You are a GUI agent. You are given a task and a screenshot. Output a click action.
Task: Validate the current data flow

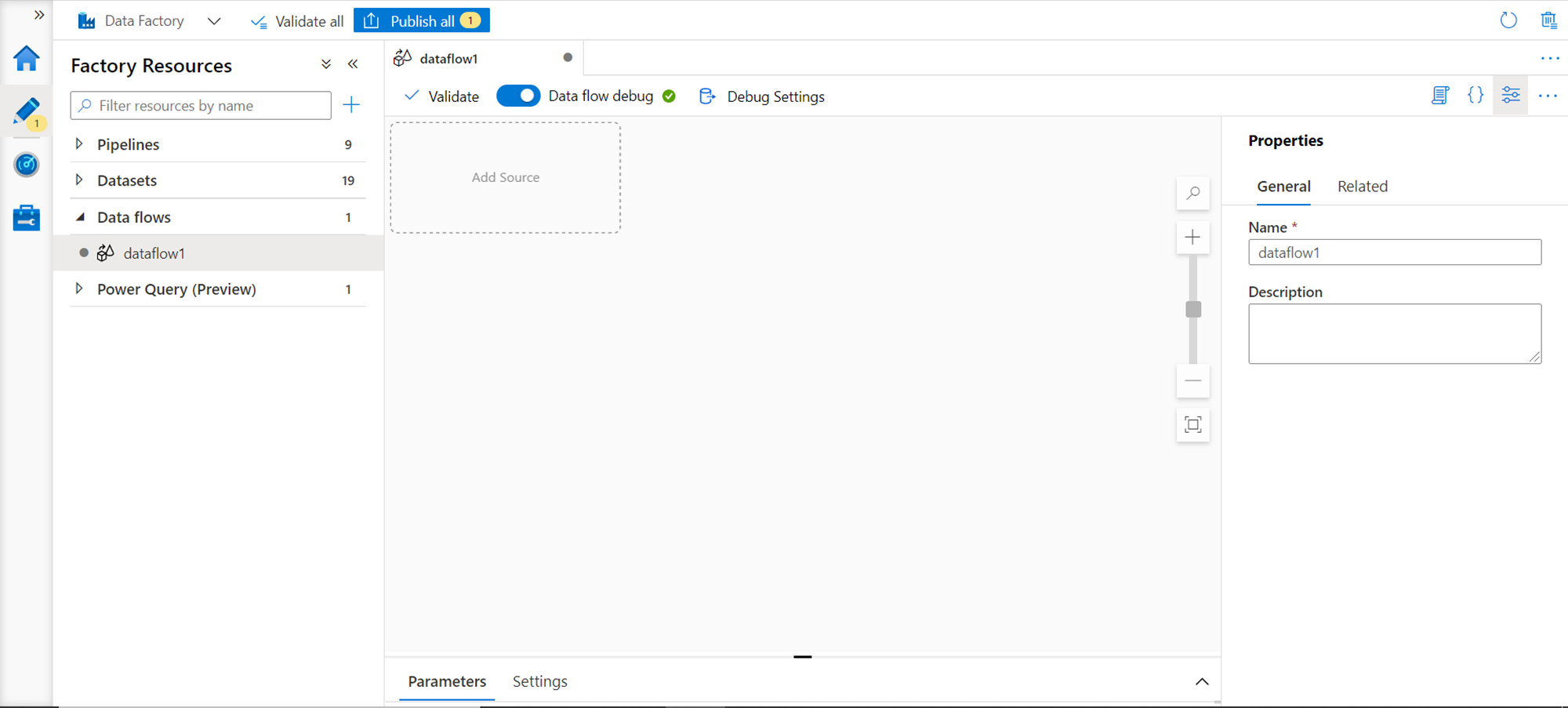(441, 96)
